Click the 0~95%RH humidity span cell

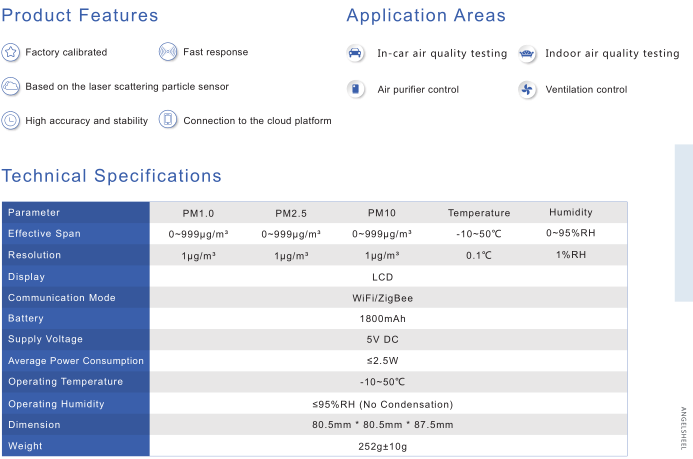[x=571, y=233]
